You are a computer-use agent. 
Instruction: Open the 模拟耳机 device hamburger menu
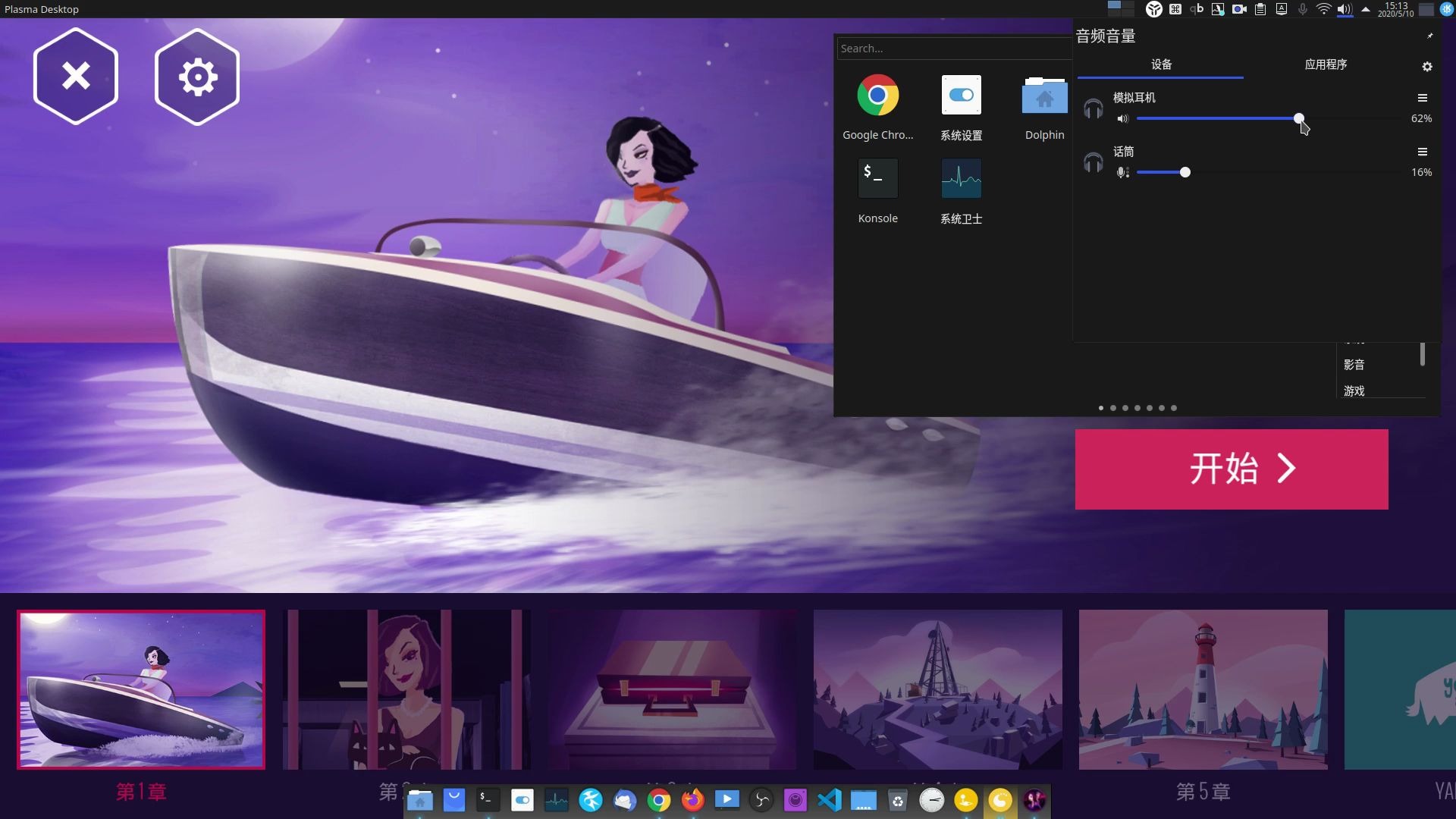tap(1422, 98)
